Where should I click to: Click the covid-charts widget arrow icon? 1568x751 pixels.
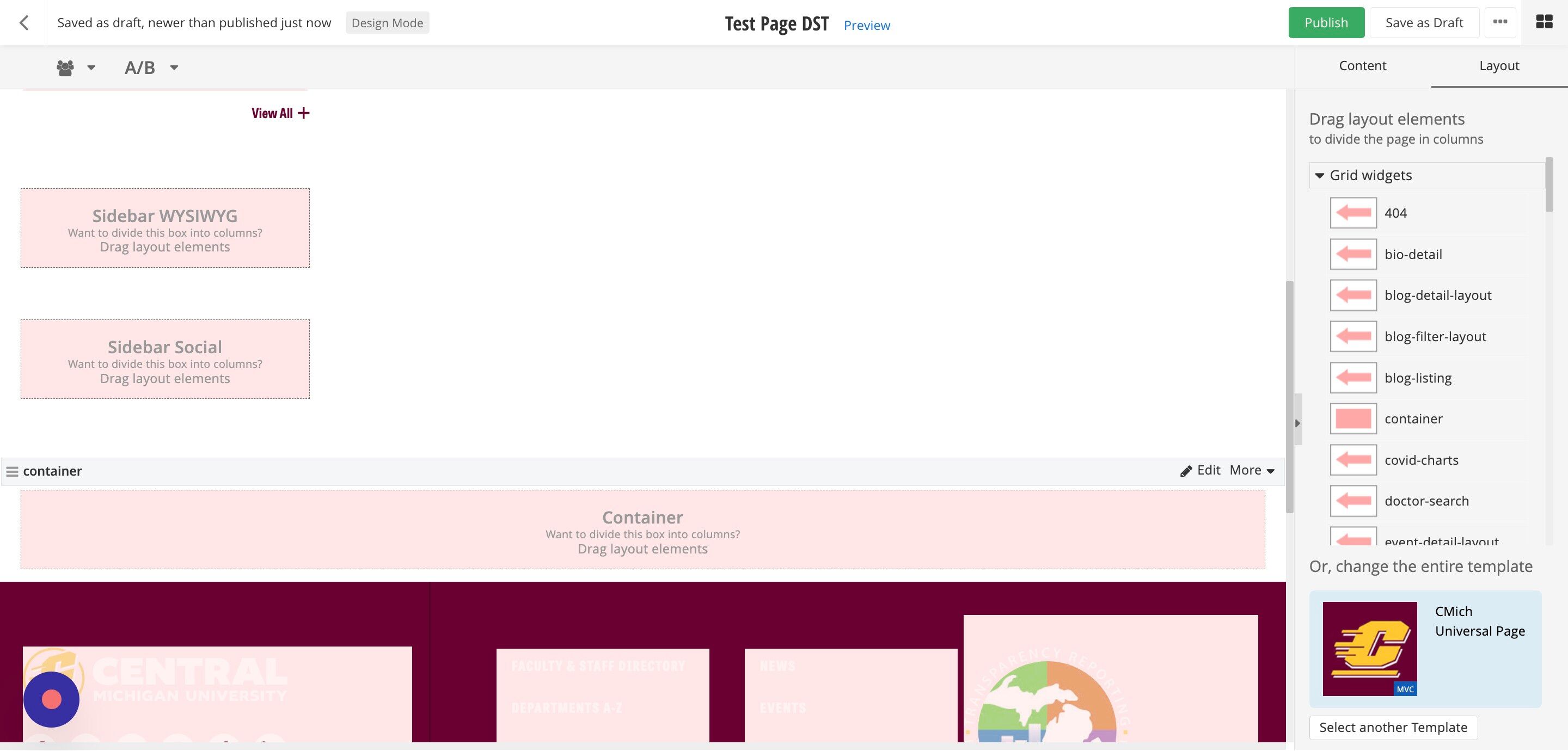(1352, 460)
